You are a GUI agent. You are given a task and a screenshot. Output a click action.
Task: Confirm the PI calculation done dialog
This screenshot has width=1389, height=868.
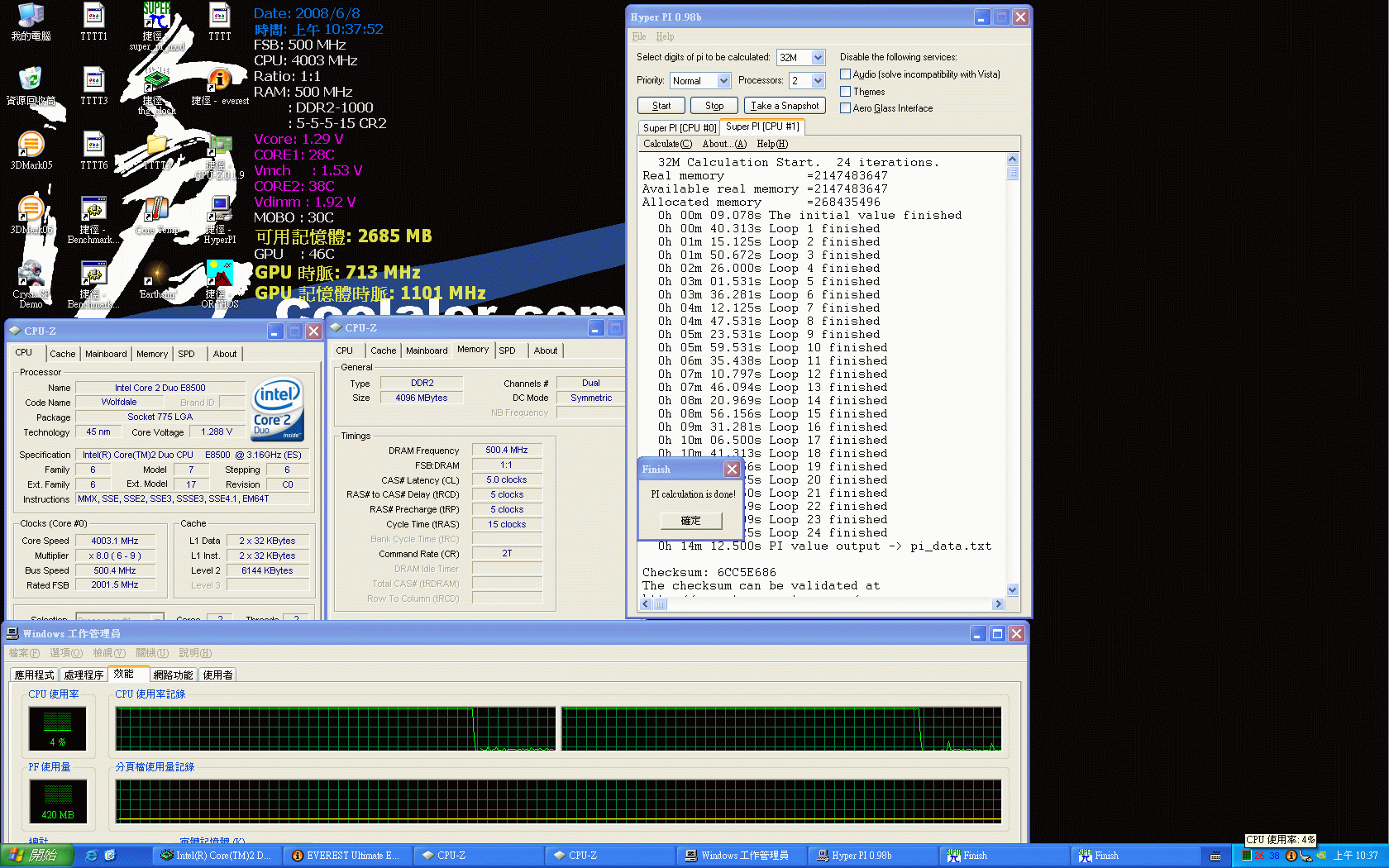tap(690, 521)
